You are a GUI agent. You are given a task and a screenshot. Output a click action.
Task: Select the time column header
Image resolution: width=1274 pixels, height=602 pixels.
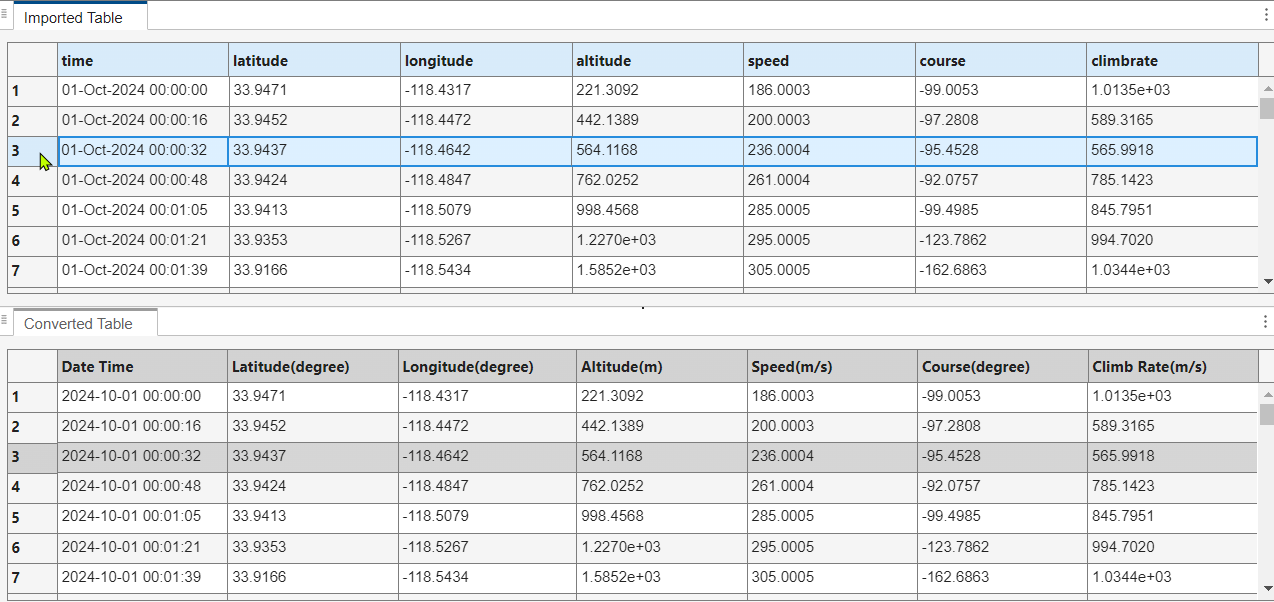(x=143, y=60)
